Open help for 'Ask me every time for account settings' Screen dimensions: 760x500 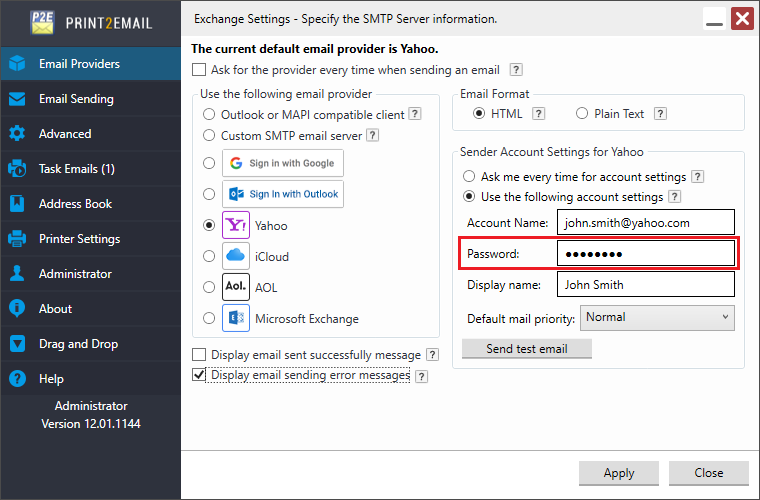click(697, 177)
